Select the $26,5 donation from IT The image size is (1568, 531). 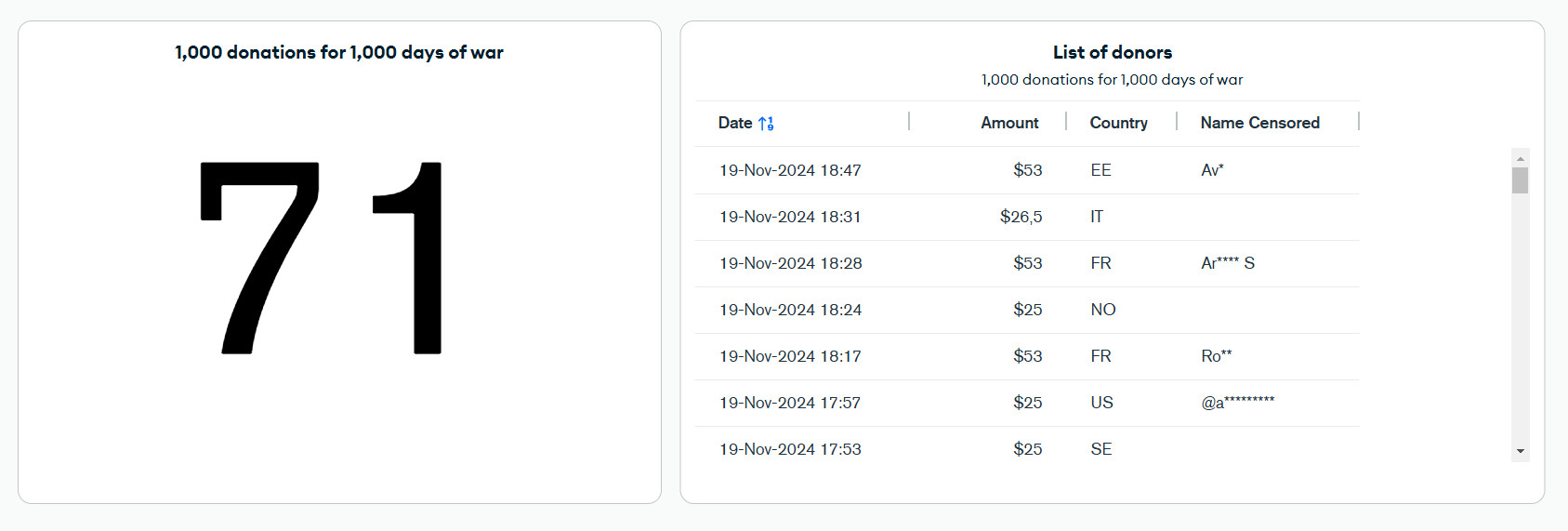(x=1027, y=217)
